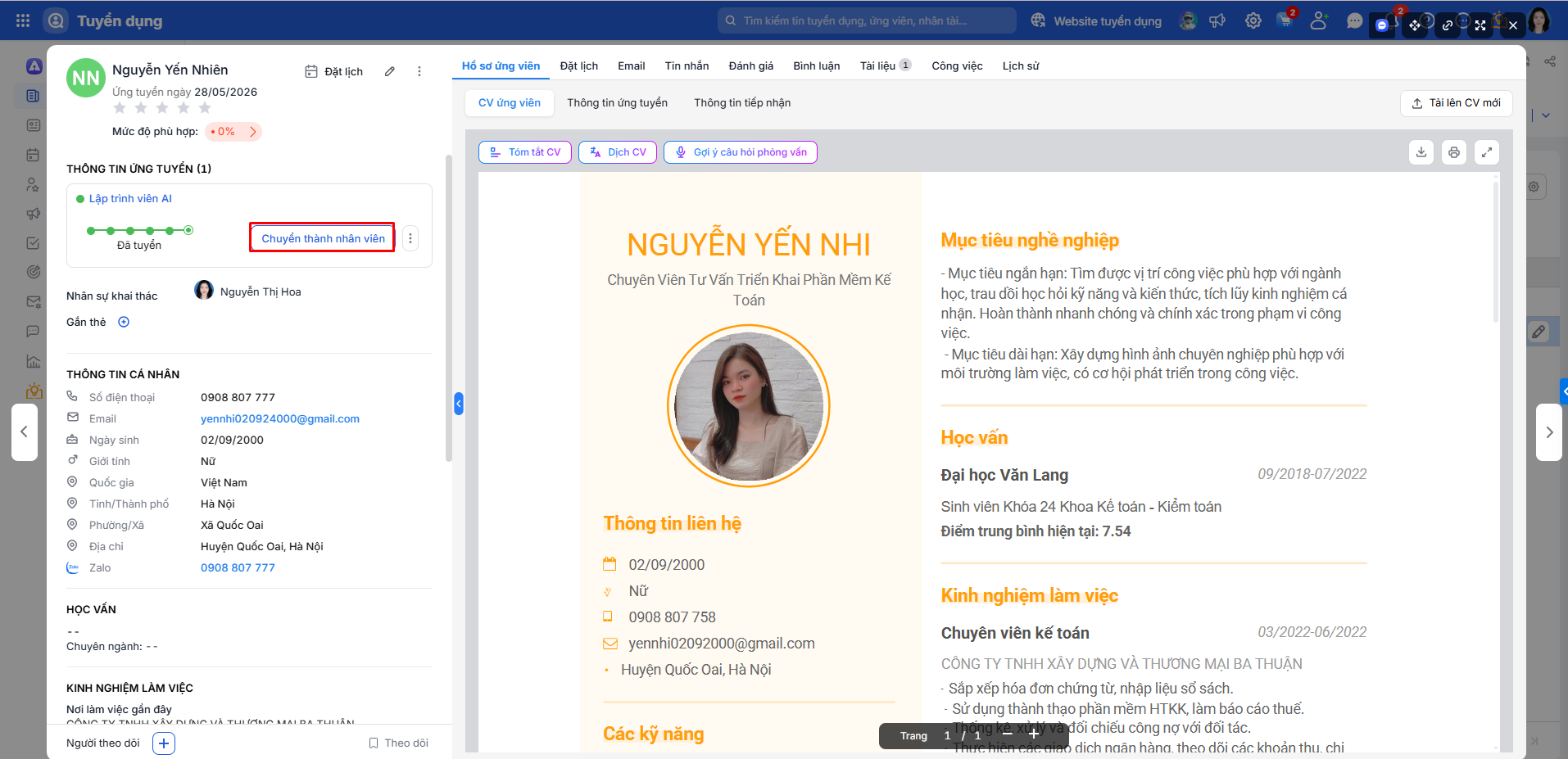Click the Zalo number 0908 807 777
The height and width of the screenshot is (759, 1568).
point(238,568)
